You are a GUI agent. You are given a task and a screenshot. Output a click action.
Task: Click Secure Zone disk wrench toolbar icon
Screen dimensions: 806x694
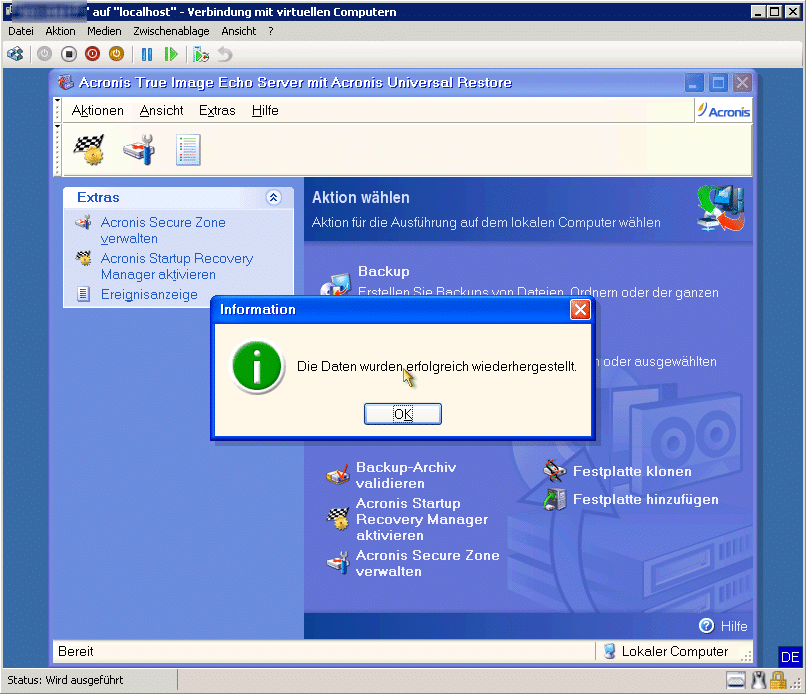pyautogui.click(x=139, y=150)
